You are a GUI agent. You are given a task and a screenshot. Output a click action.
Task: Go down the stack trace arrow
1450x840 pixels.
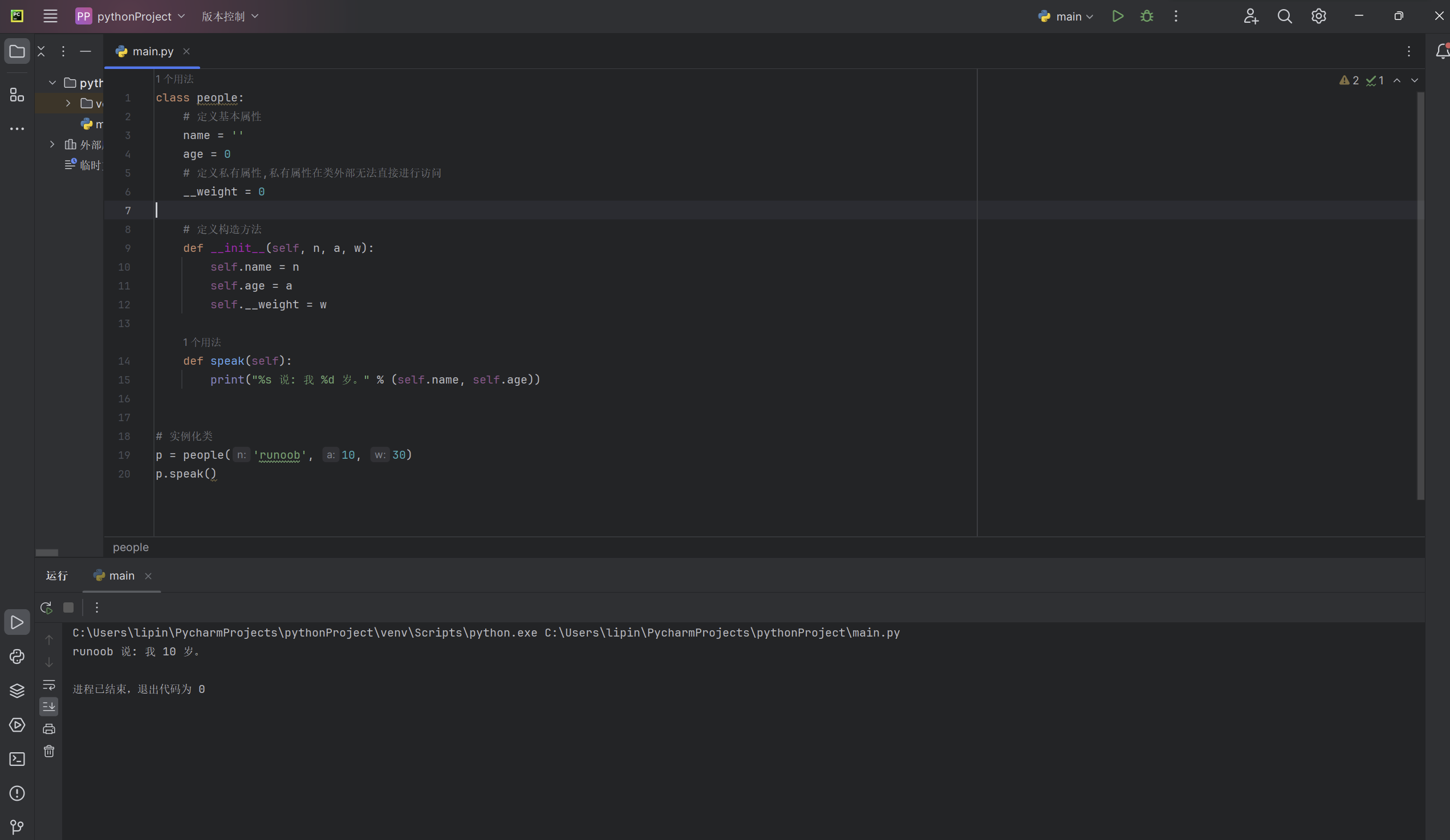(x=49, y=662)
